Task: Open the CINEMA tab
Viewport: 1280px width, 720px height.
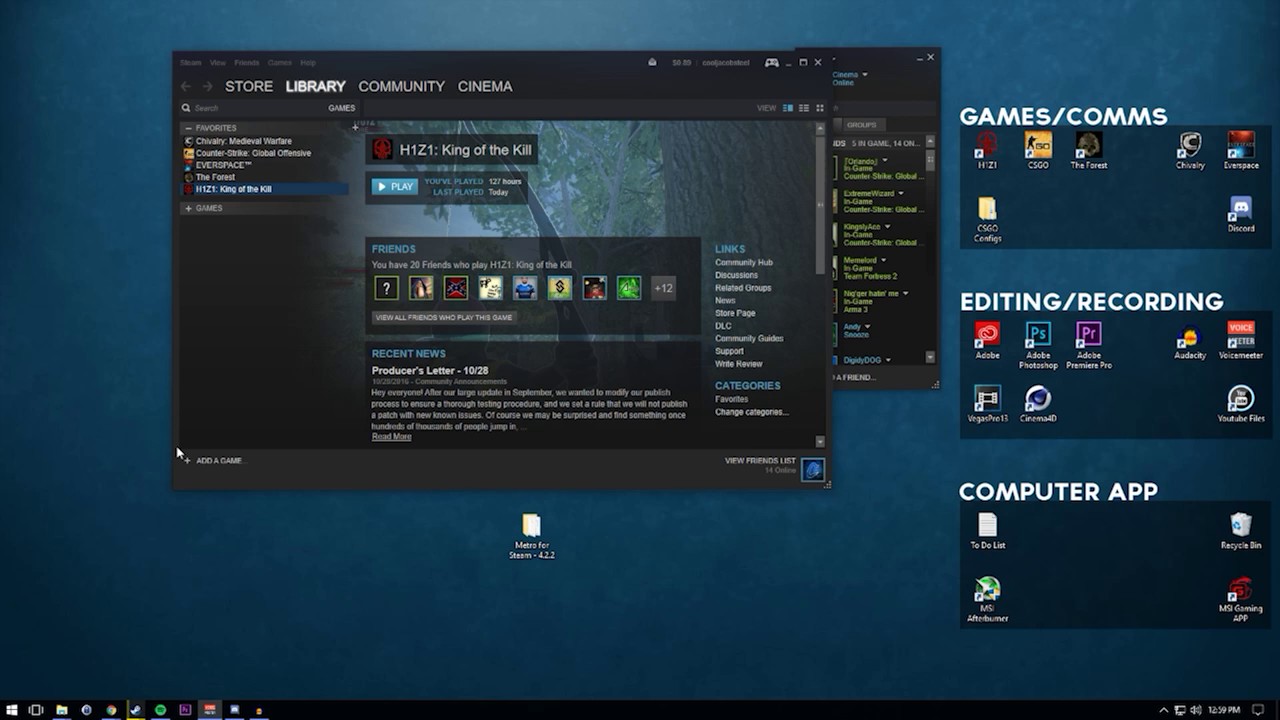Action: pos(485,86)
